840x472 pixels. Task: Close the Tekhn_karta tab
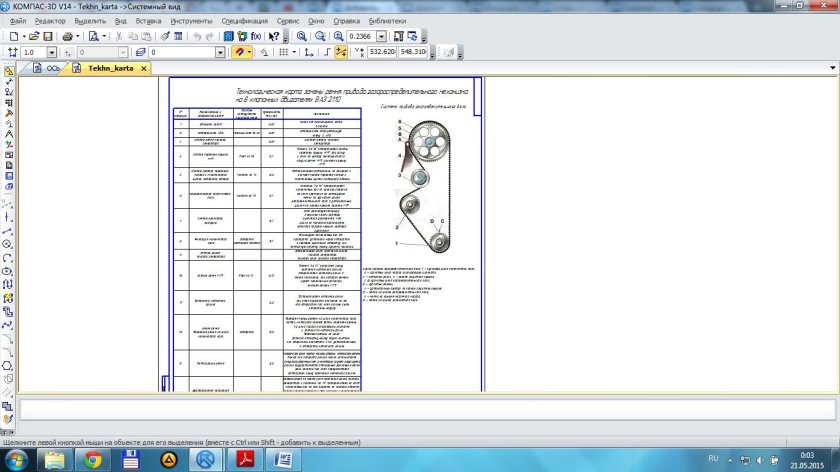[143, 68]
